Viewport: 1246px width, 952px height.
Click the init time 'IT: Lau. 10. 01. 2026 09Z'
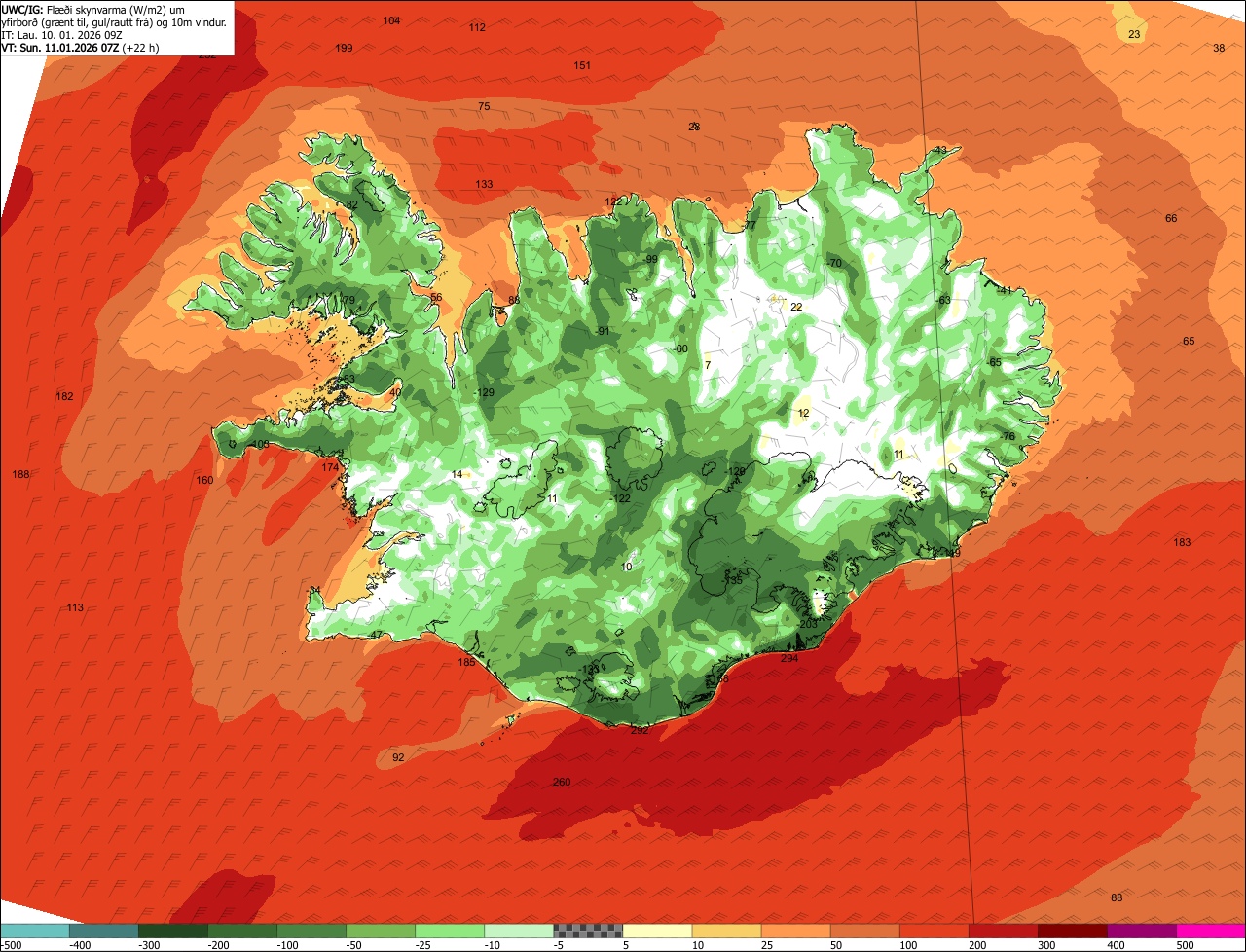[63, 34]
